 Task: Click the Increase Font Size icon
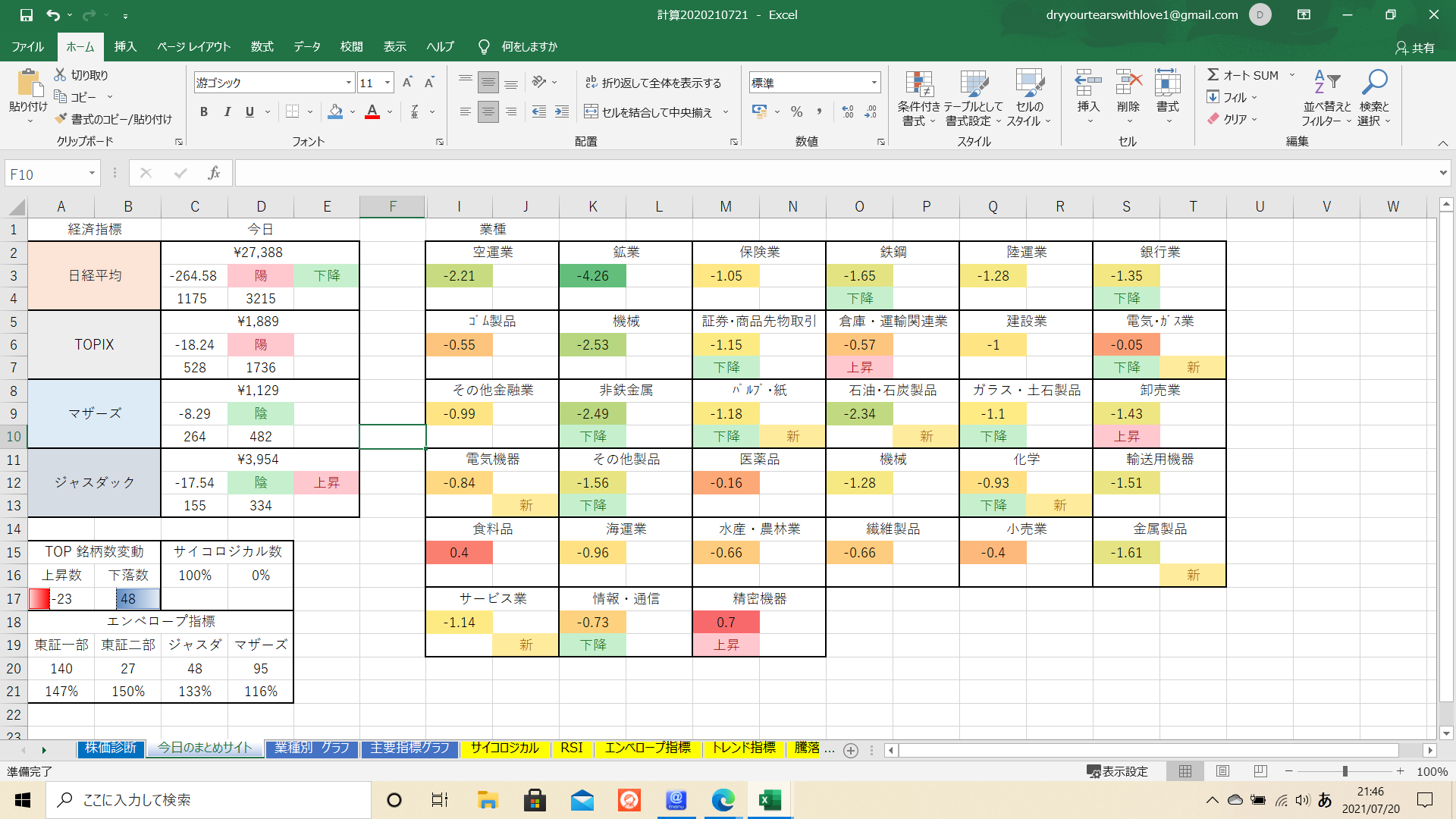coord(407,83)
